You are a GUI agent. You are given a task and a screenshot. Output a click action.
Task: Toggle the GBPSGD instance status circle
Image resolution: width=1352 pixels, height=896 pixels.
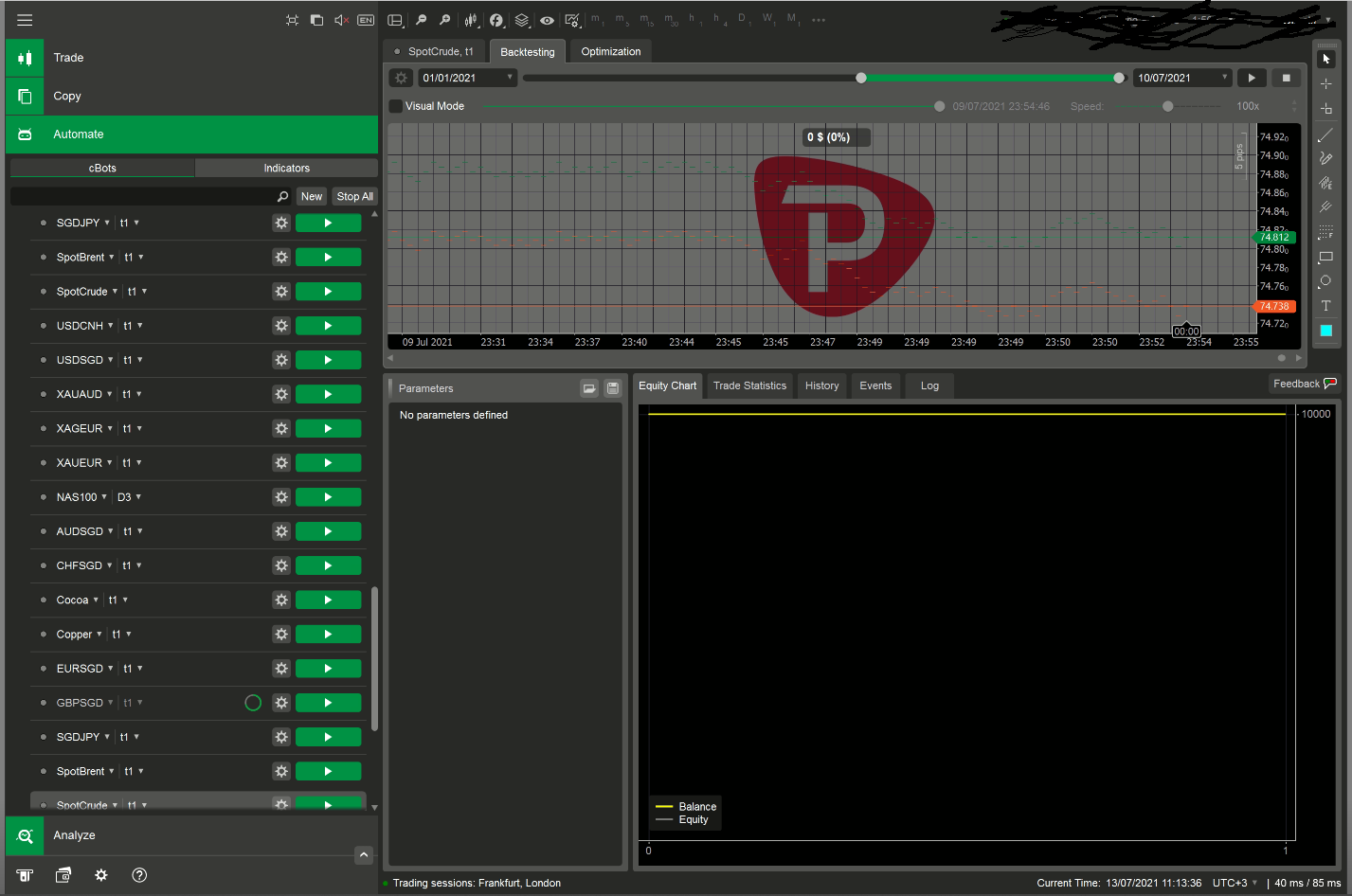coord(253,703)
